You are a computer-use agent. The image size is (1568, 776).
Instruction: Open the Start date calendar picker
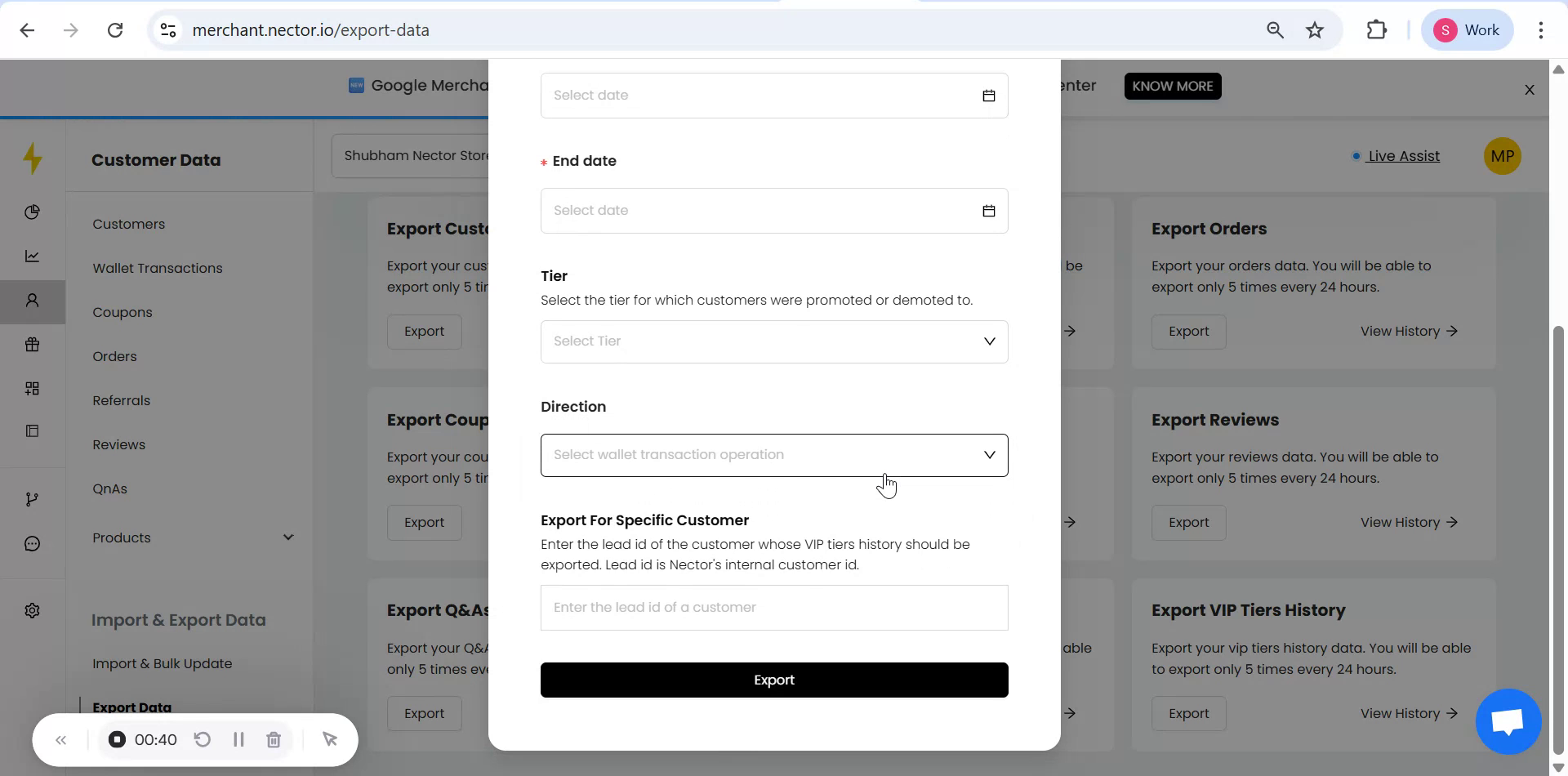pyautogui.click(x=988, y=95)
